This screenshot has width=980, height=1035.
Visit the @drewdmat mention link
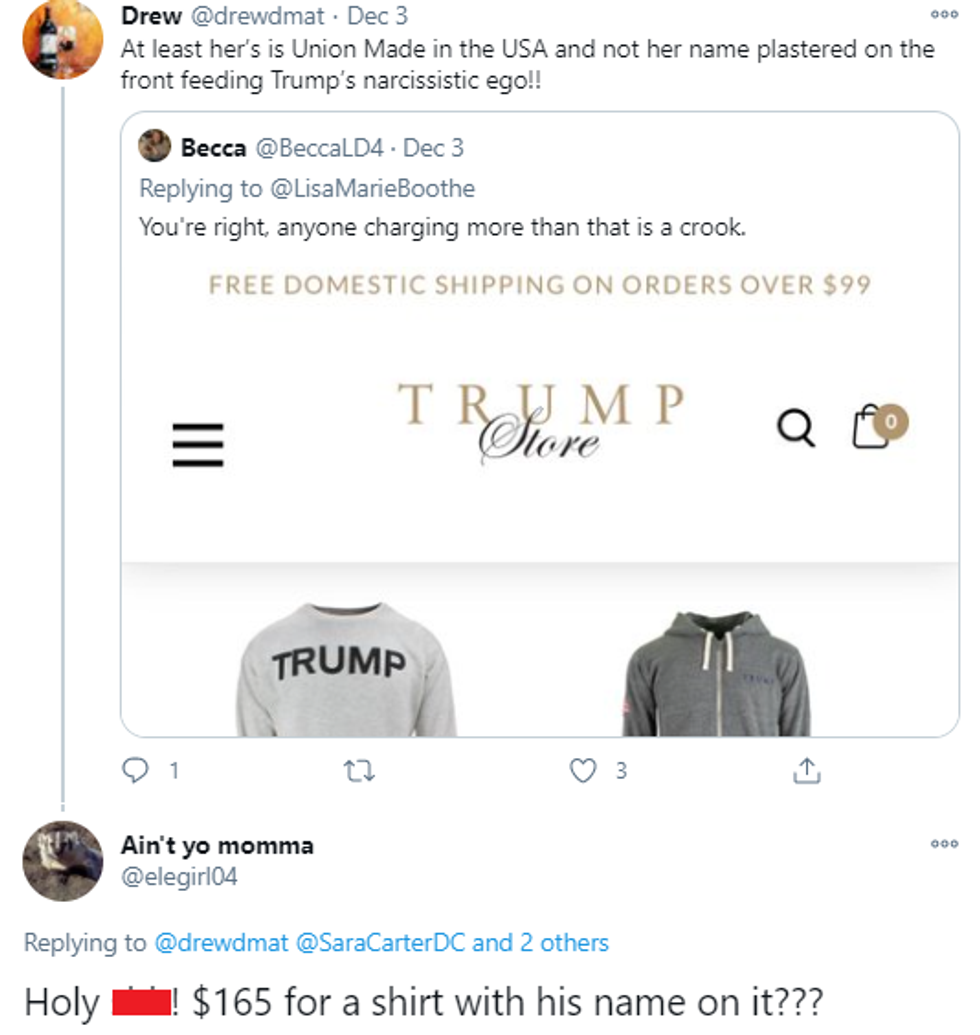[x=220, y=942]
